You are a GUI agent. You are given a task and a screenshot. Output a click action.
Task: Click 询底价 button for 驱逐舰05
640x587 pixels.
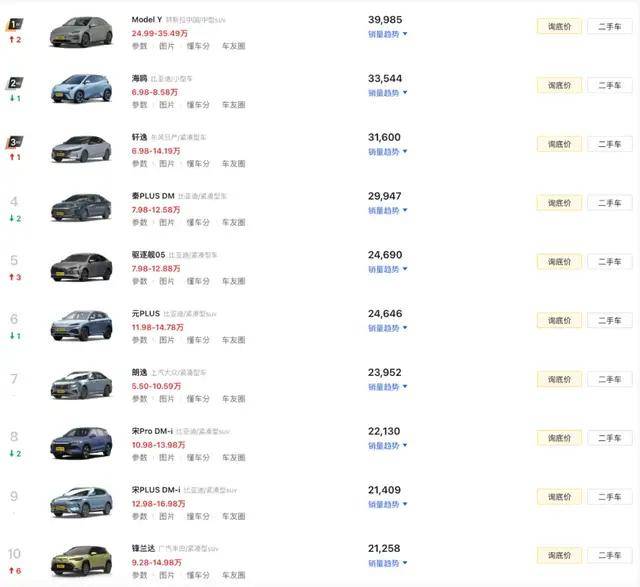click(x=559, y=262)
